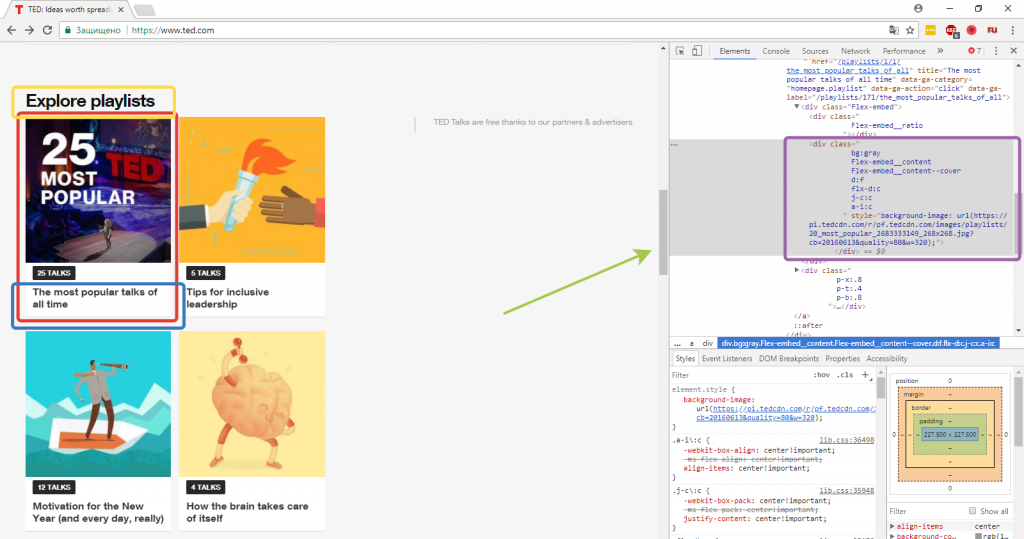Image resolution: width=1024 pixels, height=539 pixels.
Task: Select the Properties sidebar tab
Action: (x=842, y=359)
